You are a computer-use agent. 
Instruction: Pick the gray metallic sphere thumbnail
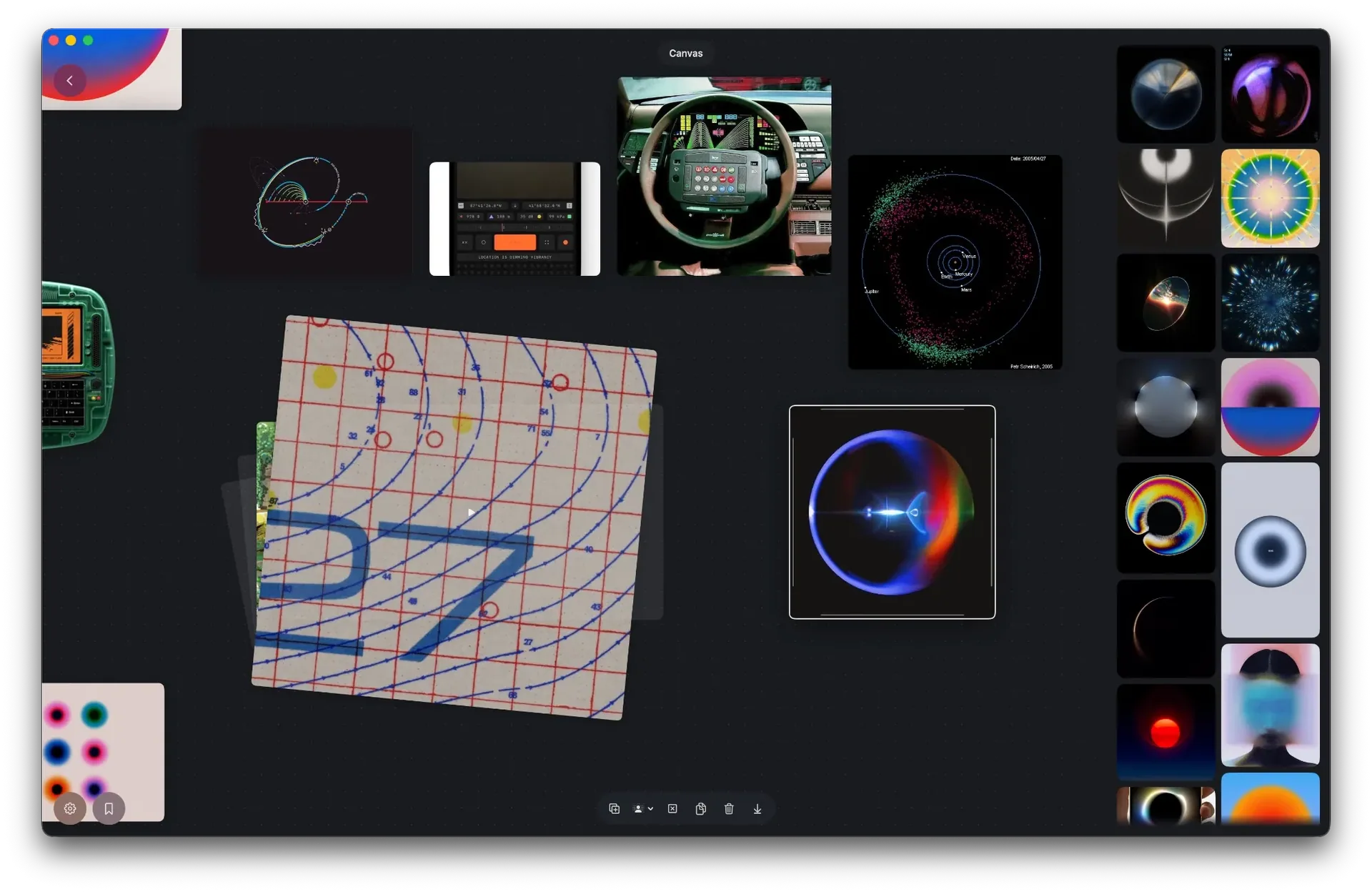pos(1165,407)
